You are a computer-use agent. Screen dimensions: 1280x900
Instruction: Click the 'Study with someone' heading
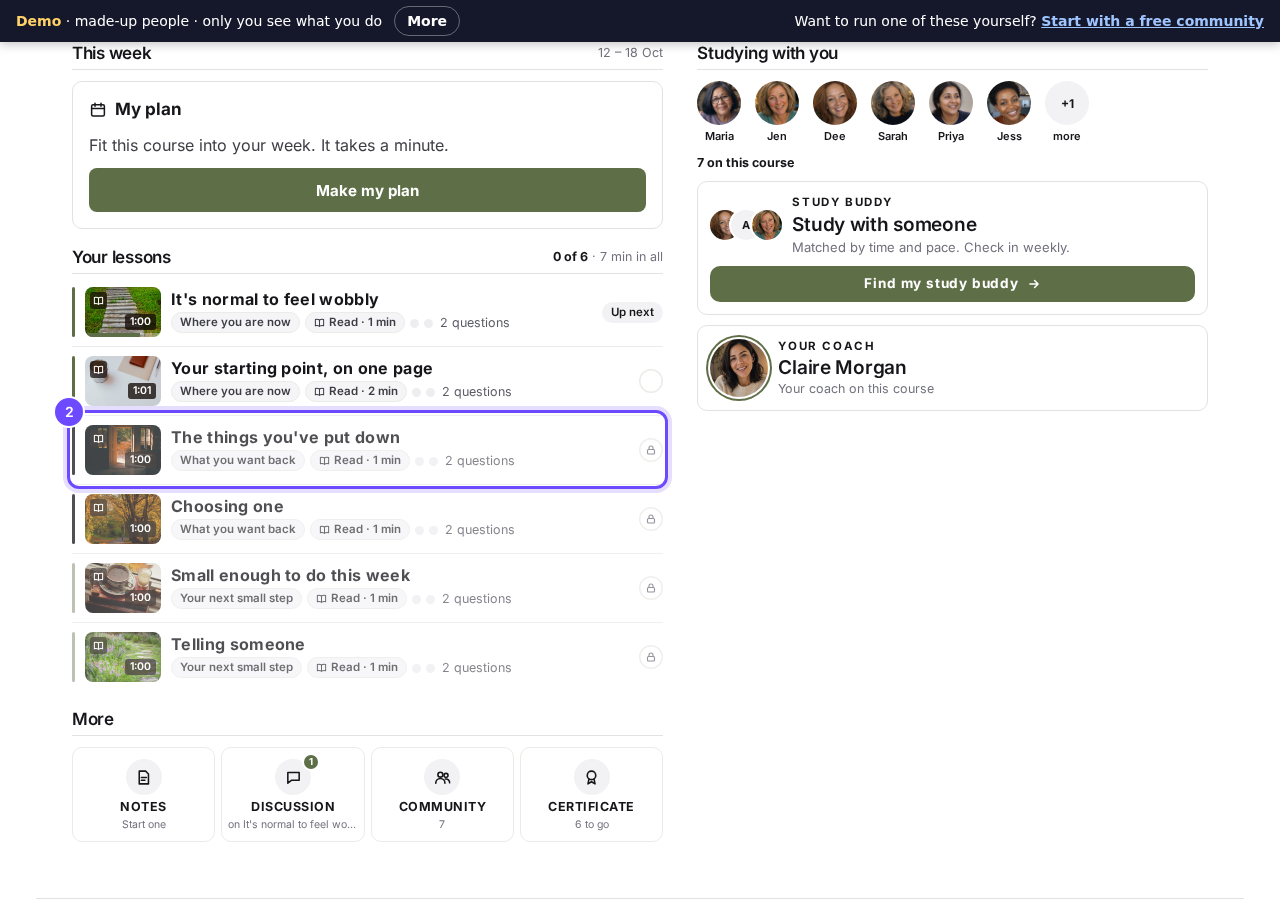(884, 224)
